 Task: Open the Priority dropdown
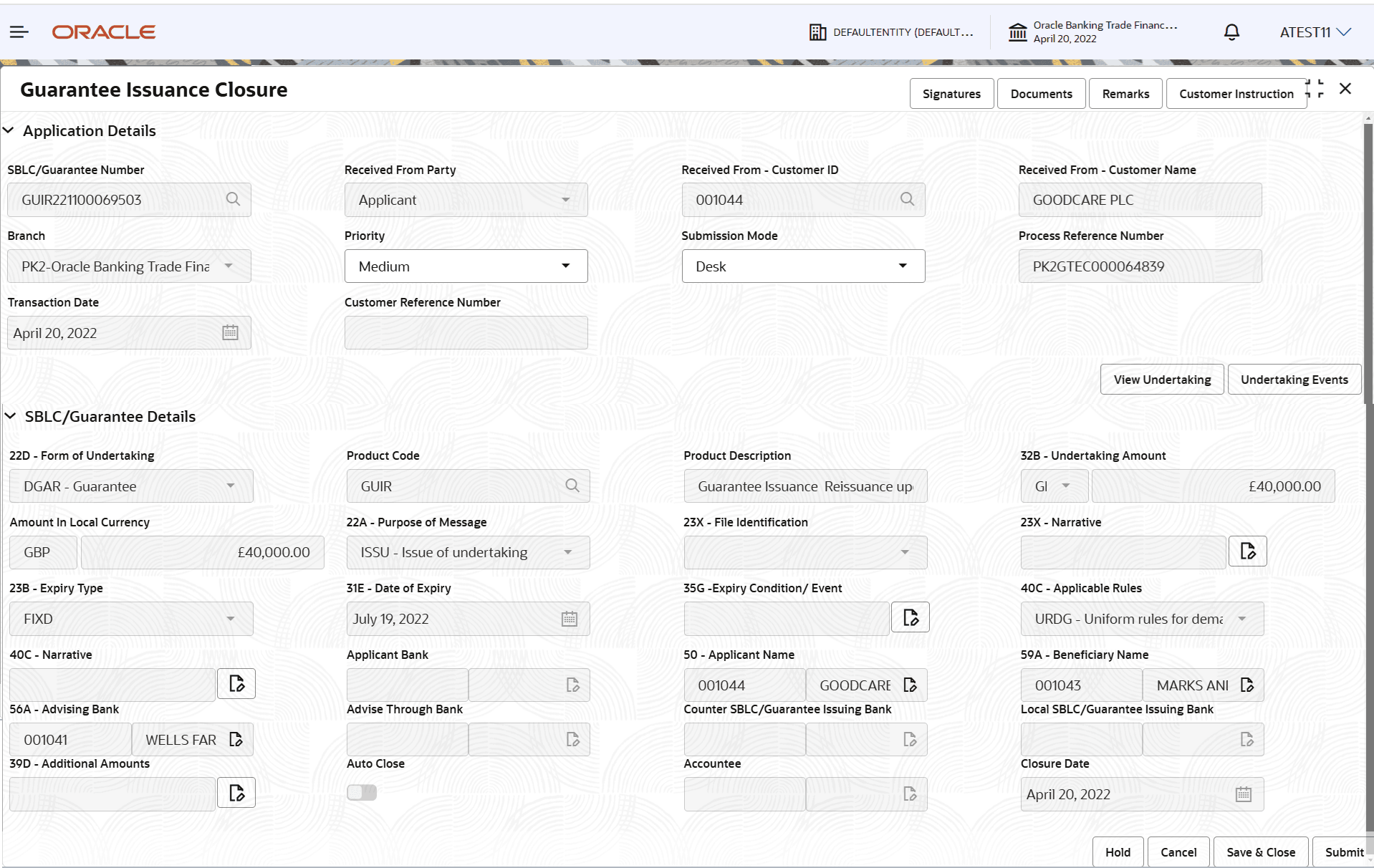point(466,266)
